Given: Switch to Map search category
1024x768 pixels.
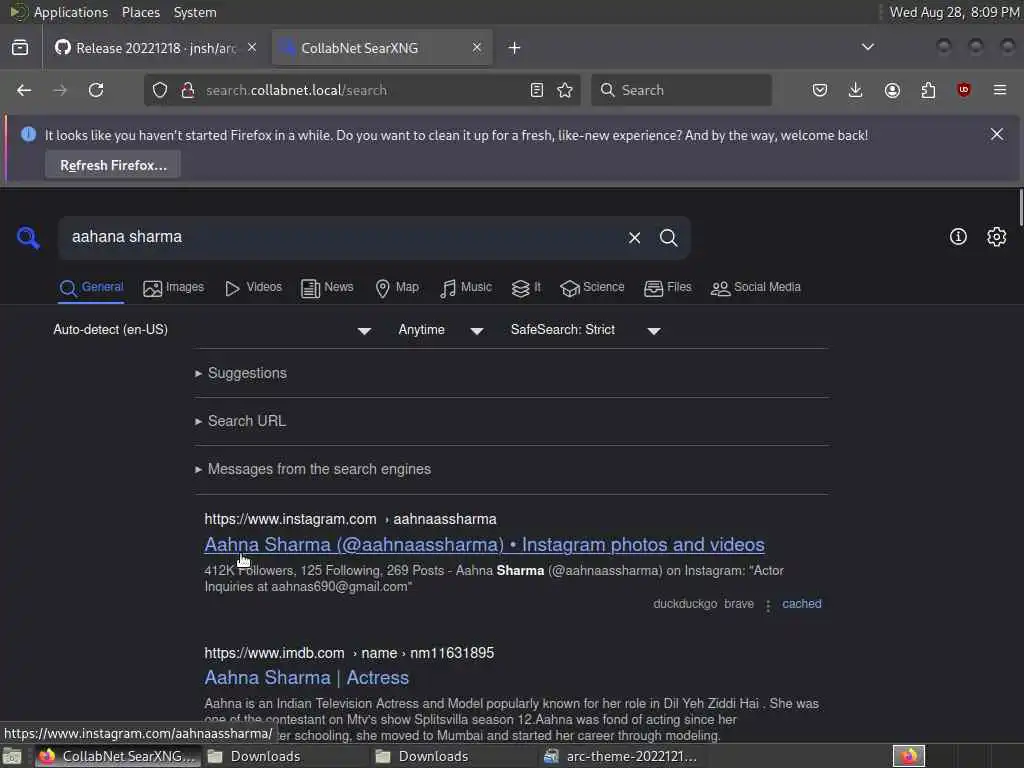Looking at the screenshot, I should click(397, 287).
